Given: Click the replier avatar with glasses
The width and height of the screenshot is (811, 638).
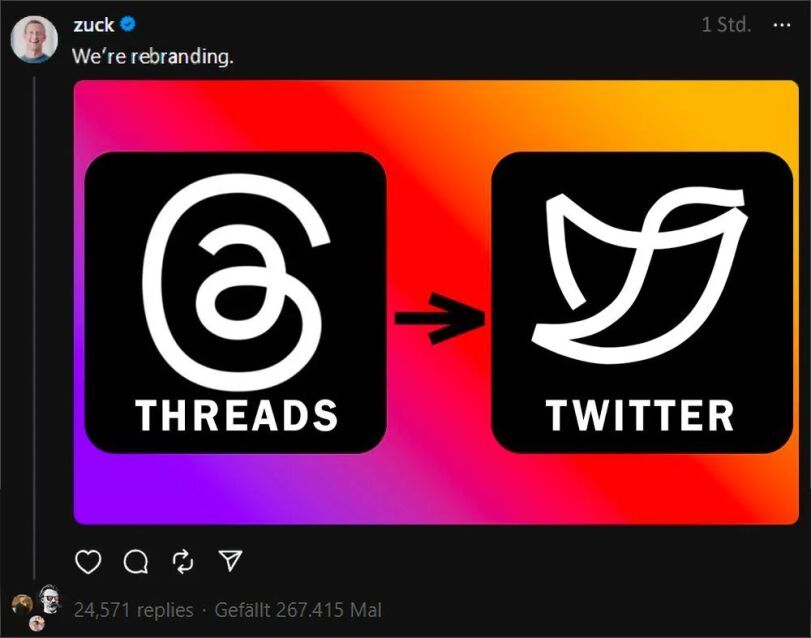Looking at the screenshot, I should (50, 600).
